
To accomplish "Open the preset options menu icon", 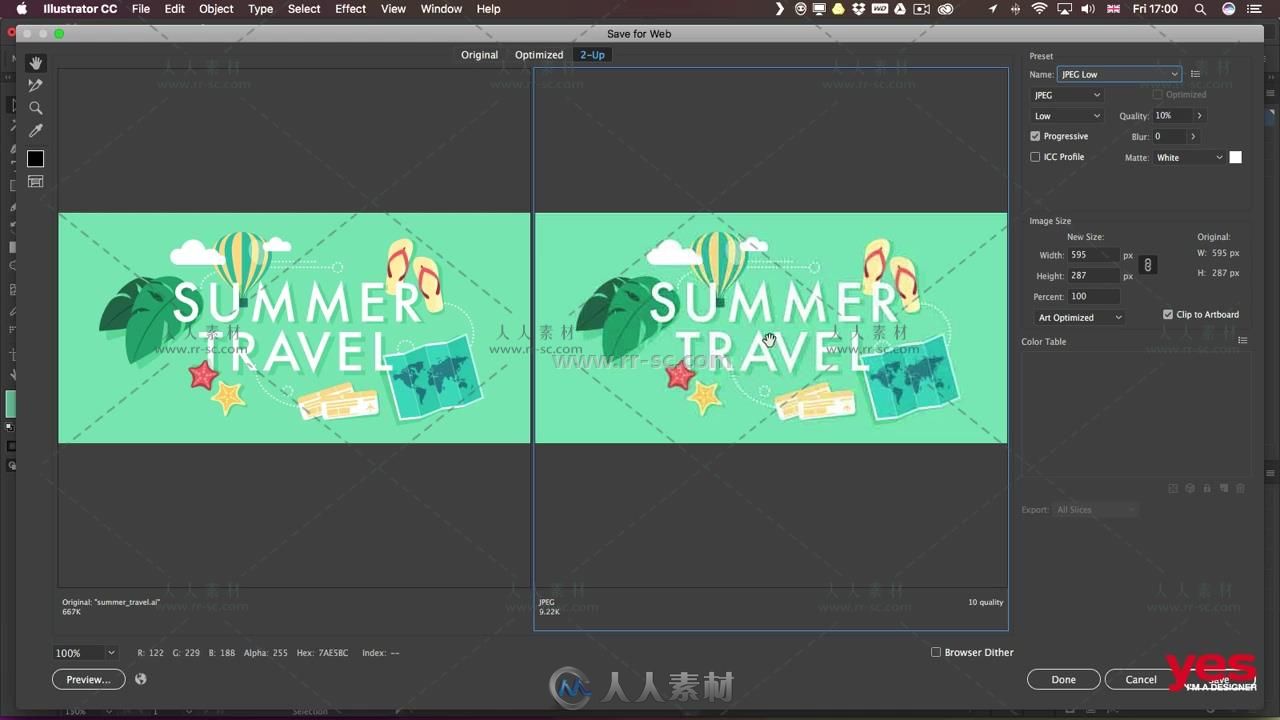I will (1195, 74).
